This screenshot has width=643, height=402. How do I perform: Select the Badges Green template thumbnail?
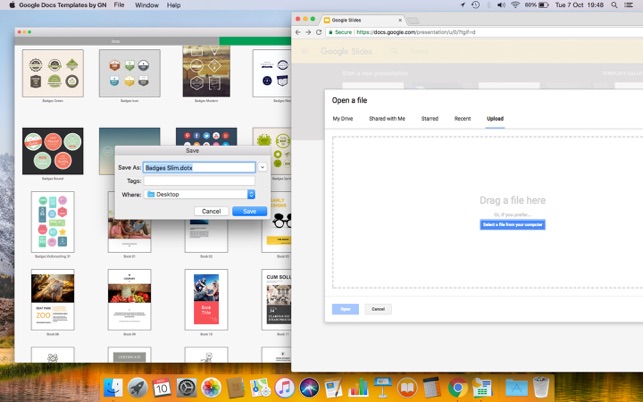click(x=53, y=73)
